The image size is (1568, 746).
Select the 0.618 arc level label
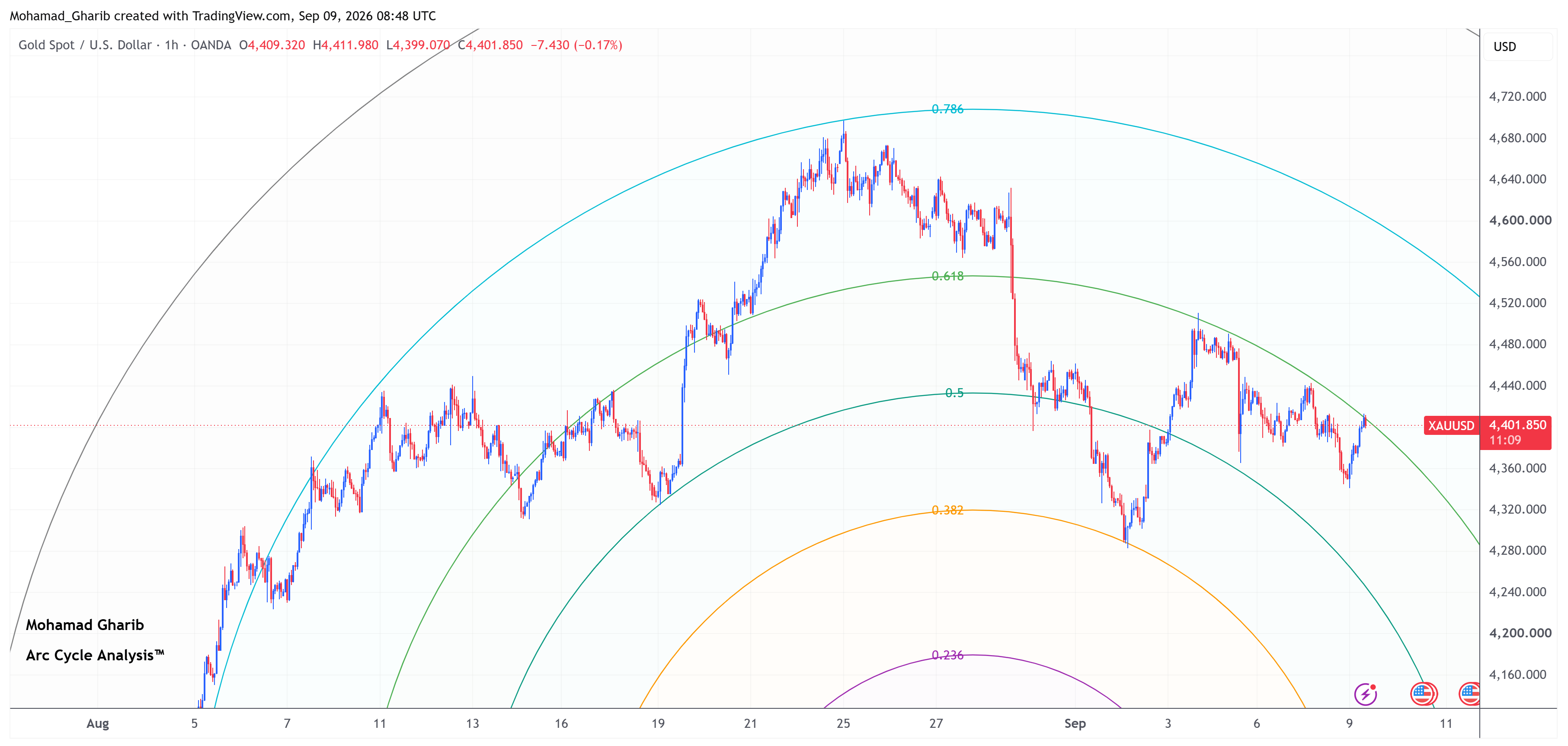click(948, 277)
